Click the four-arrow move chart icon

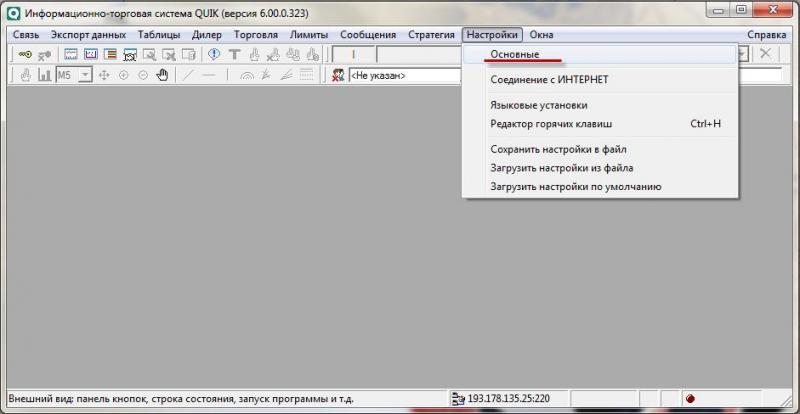104,76
